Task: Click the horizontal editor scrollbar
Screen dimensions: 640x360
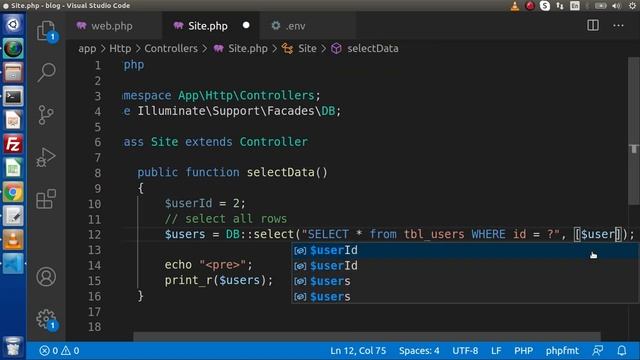Action: coord(367,336)
